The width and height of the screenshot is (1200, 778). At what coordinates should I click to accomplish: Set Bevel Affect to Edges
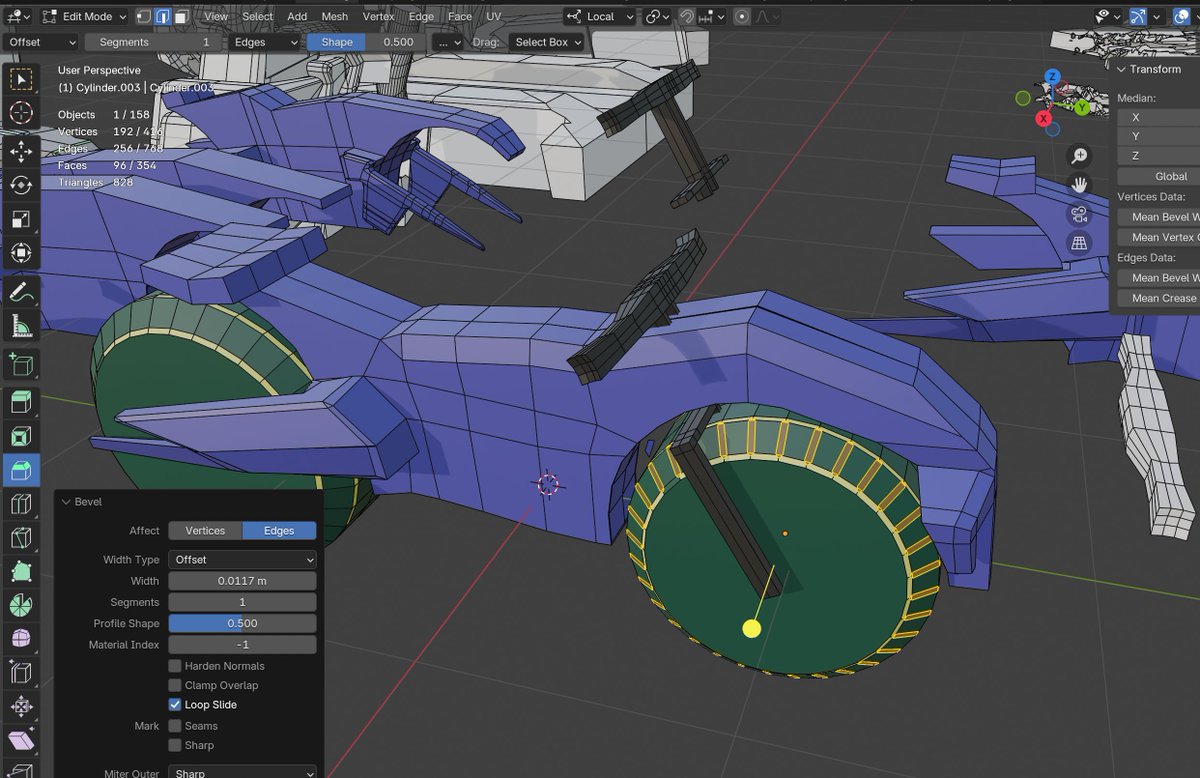click(279, 531)
